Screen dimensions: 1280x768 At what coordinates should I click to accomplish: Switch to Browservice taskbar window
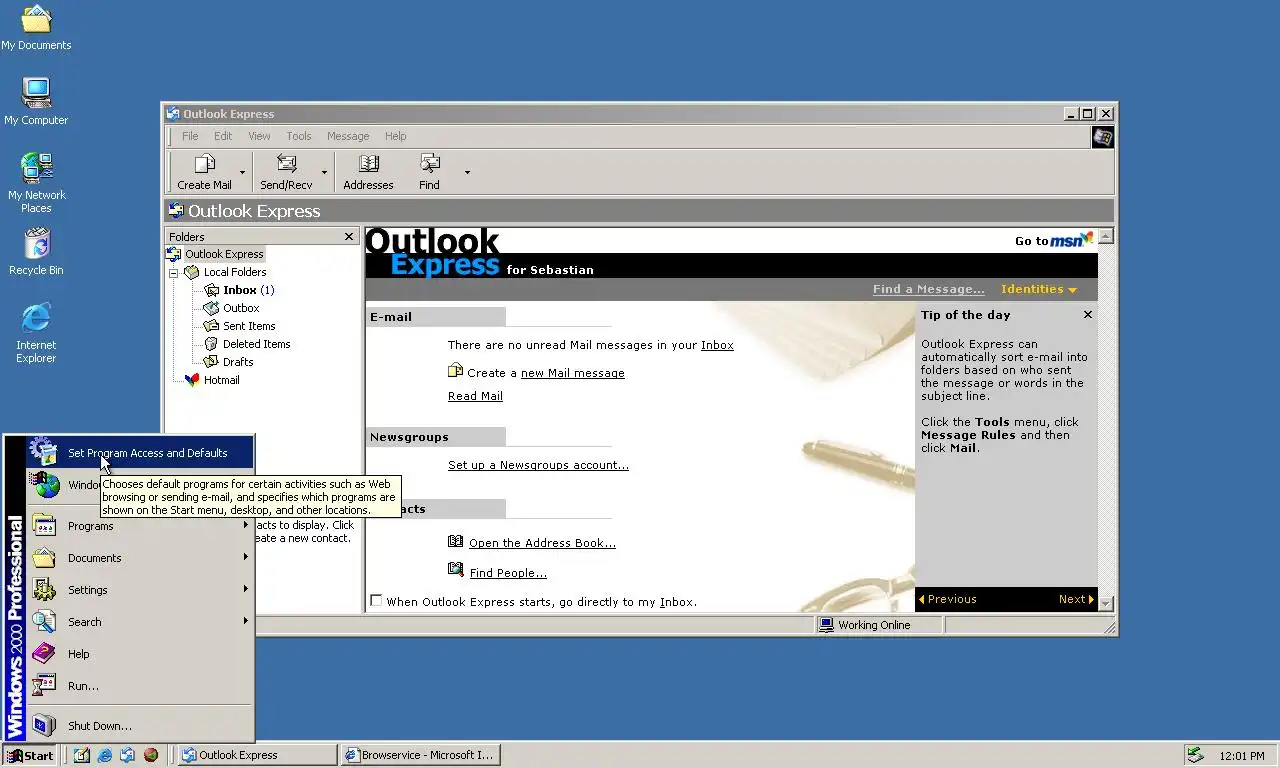pyautogui.click(x=419, y=755)
